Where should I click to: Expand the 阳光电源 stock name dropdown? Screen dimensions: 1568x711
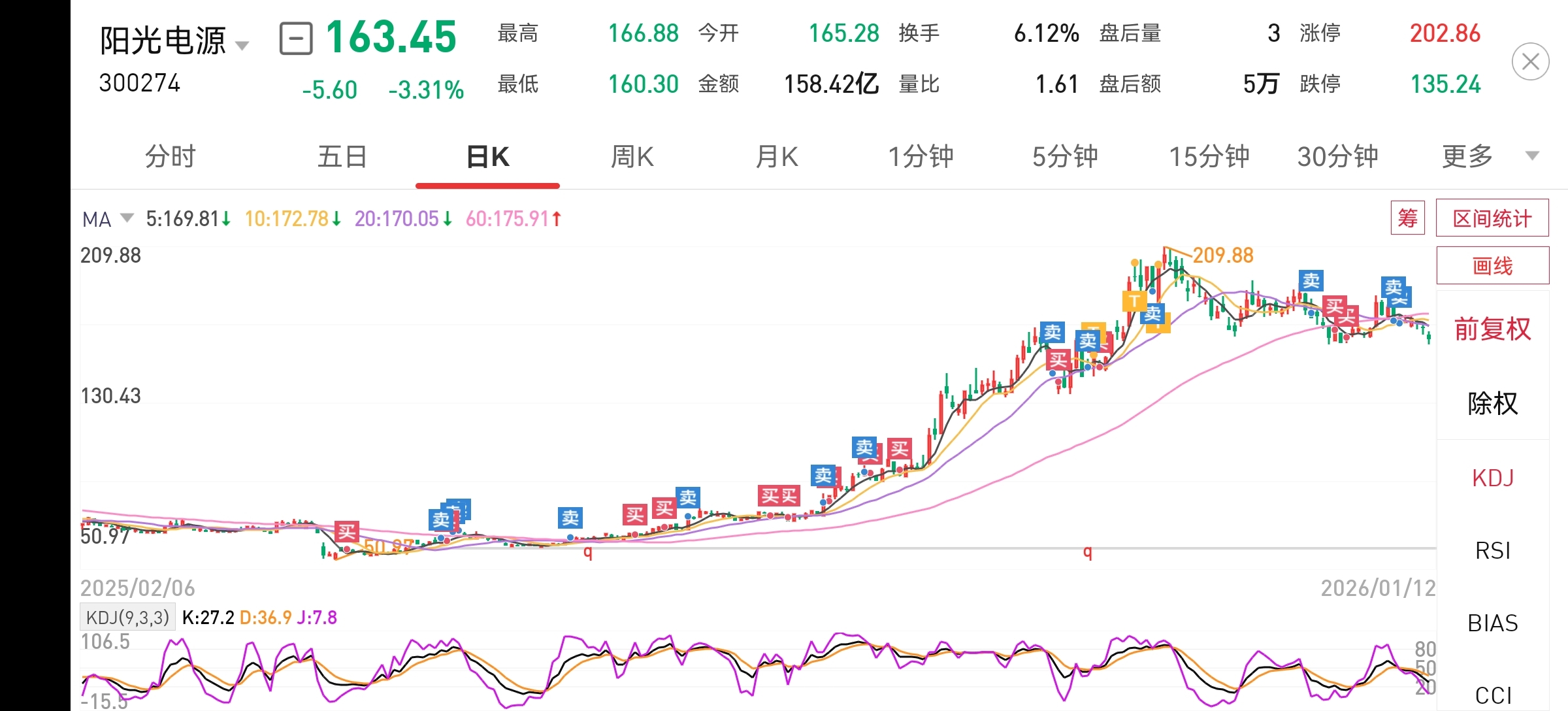tap(242, 45)
